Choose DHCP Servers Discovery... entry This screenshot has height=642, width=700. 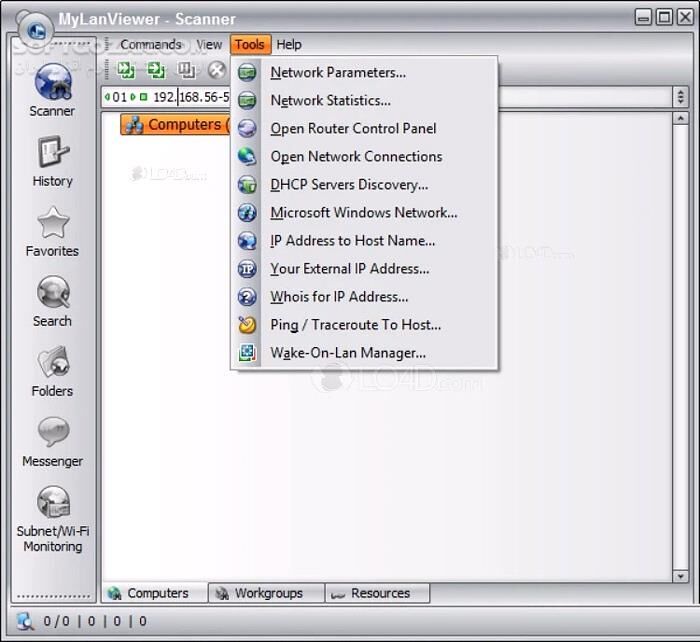coord(364,185)
